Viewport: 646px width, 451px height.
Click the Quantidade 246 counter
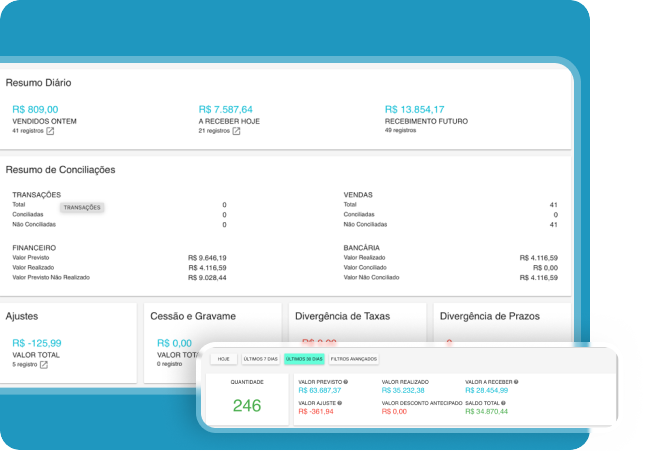coord(247,406)
